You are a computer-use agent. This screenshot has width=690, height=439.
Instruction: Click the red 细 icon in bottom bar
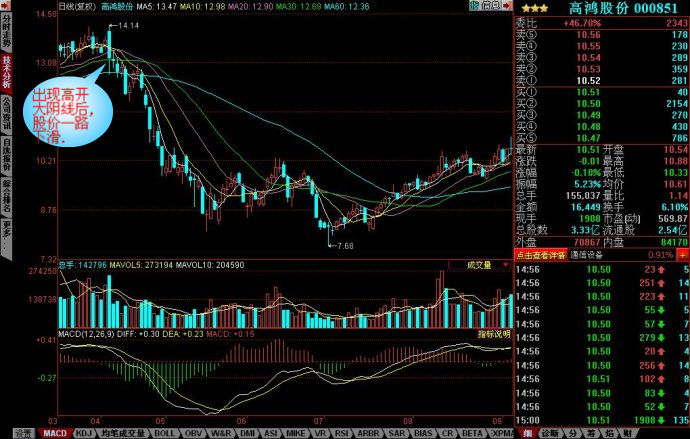pyautogui.click(x=524, y=433)
